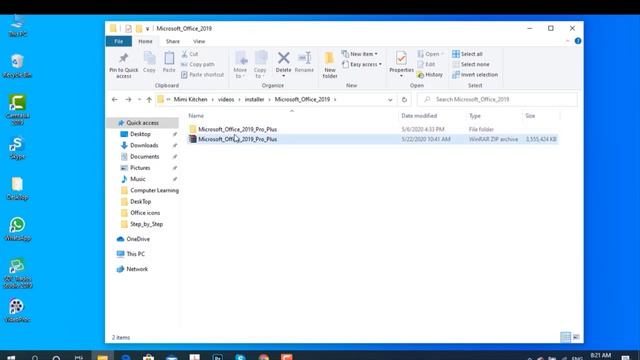Open Step_by_Step folder

pos(147,224)
